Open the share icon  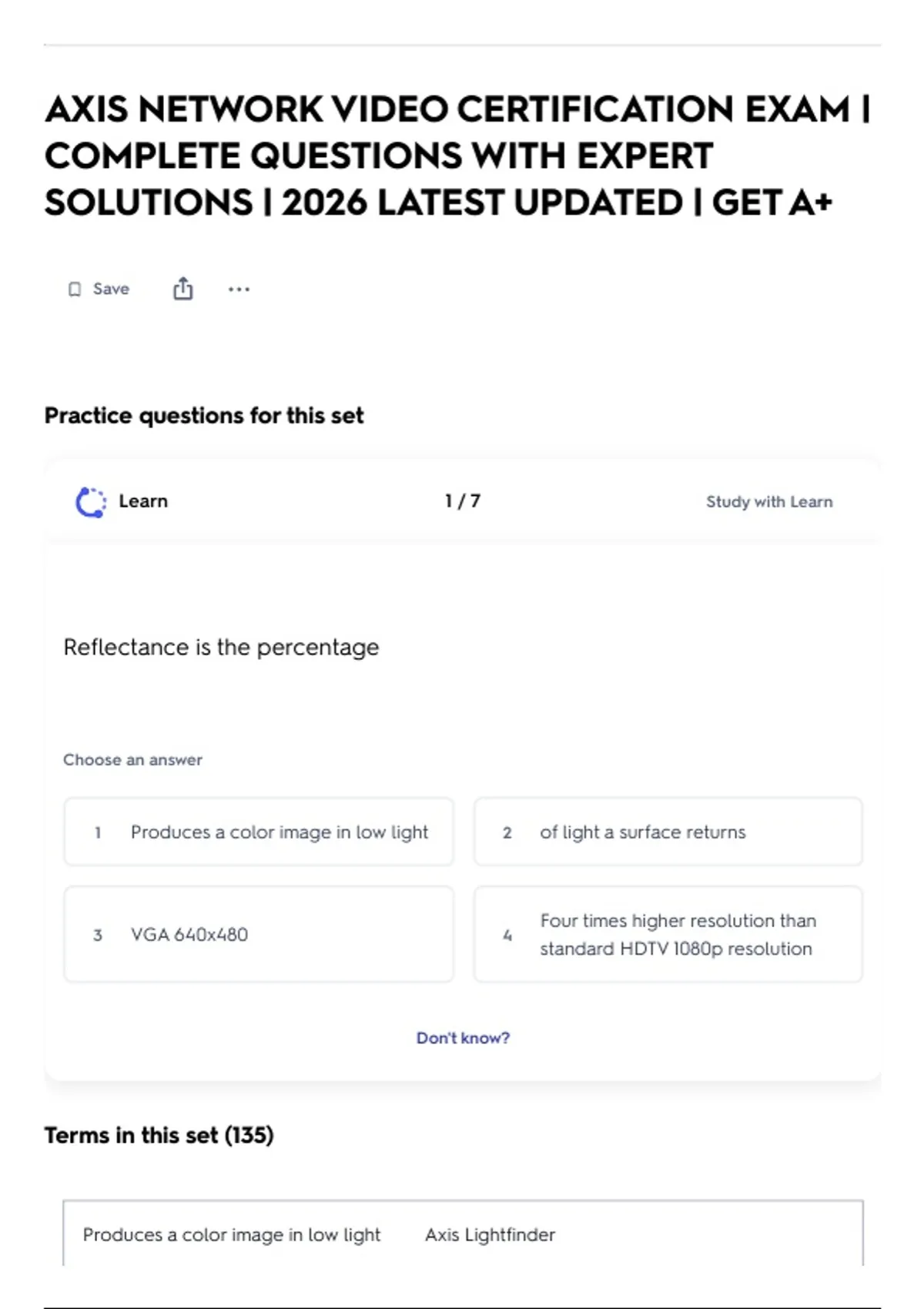pyautogui.click(x=182, y=289)
